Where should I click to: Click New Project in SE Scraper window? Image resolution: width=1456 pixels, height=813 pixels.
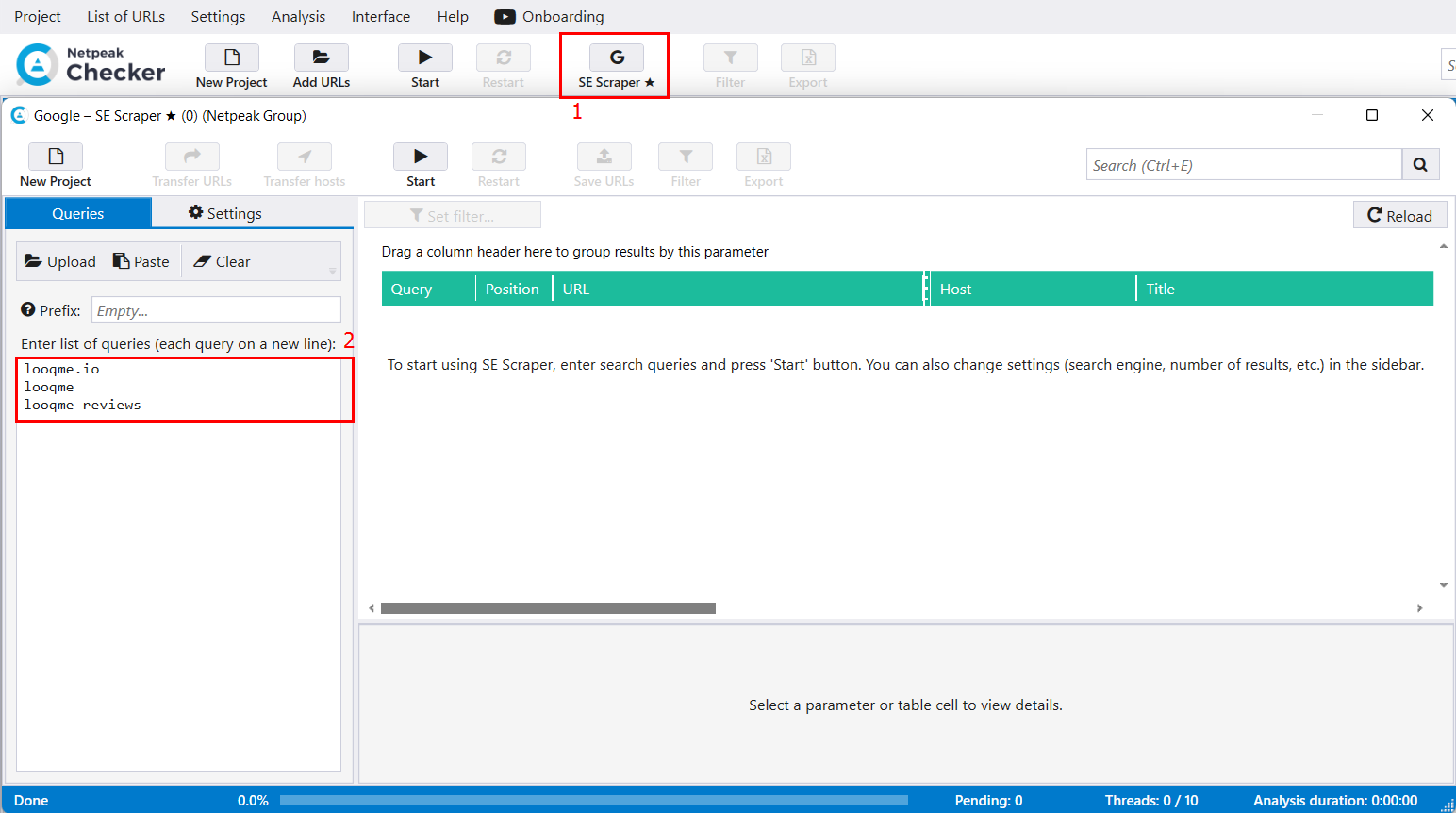click(x=56, y=166)
